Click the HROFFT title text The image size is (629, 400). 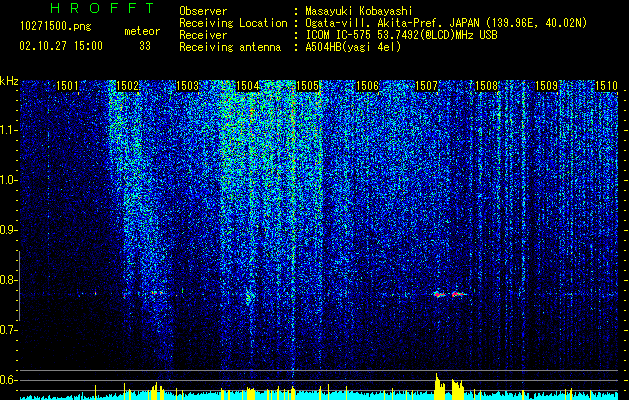pyautogui.click(x=102, y=8)
